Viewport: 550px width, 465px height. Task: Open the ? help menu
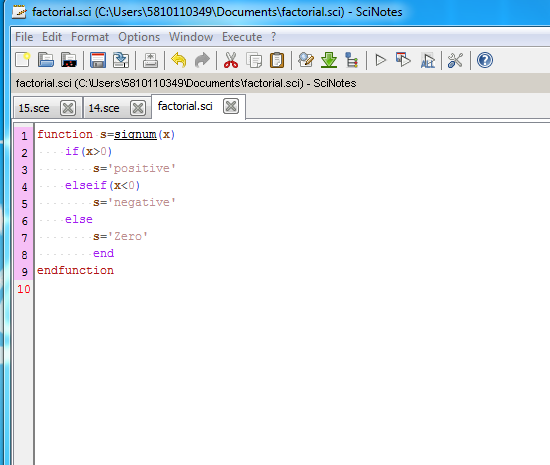(274, 37)
